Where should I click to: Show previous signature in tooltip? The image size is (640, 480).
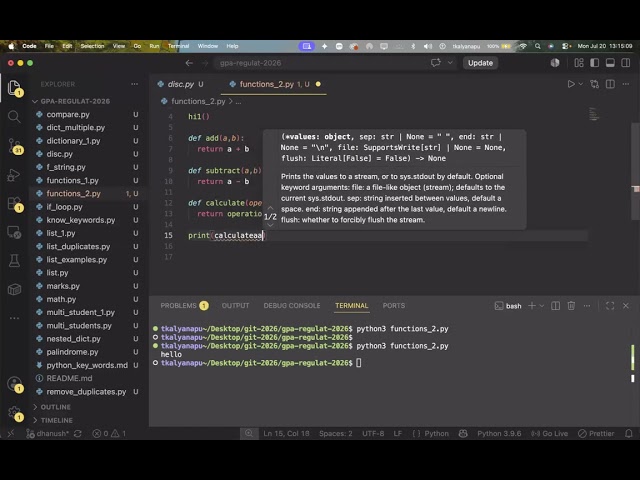tap(270, 208)
